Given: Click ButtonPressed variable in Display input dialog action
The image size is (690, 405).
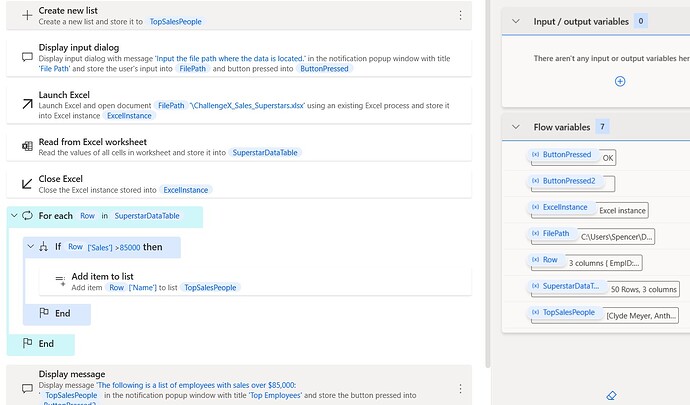Looking at the screenshot, I should tap(324, 69).
